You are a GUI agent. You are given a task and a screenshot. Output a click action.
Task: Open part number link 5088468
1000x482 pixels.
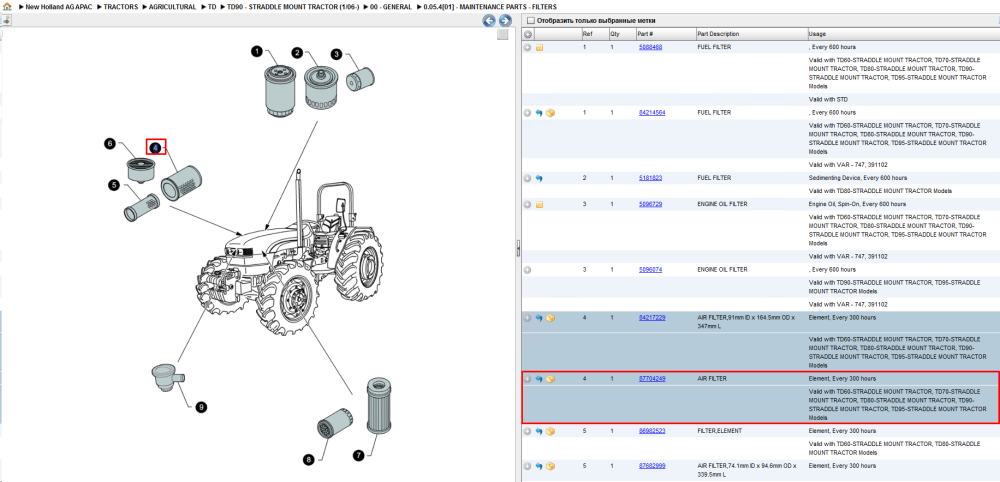[x=651, y=47]
